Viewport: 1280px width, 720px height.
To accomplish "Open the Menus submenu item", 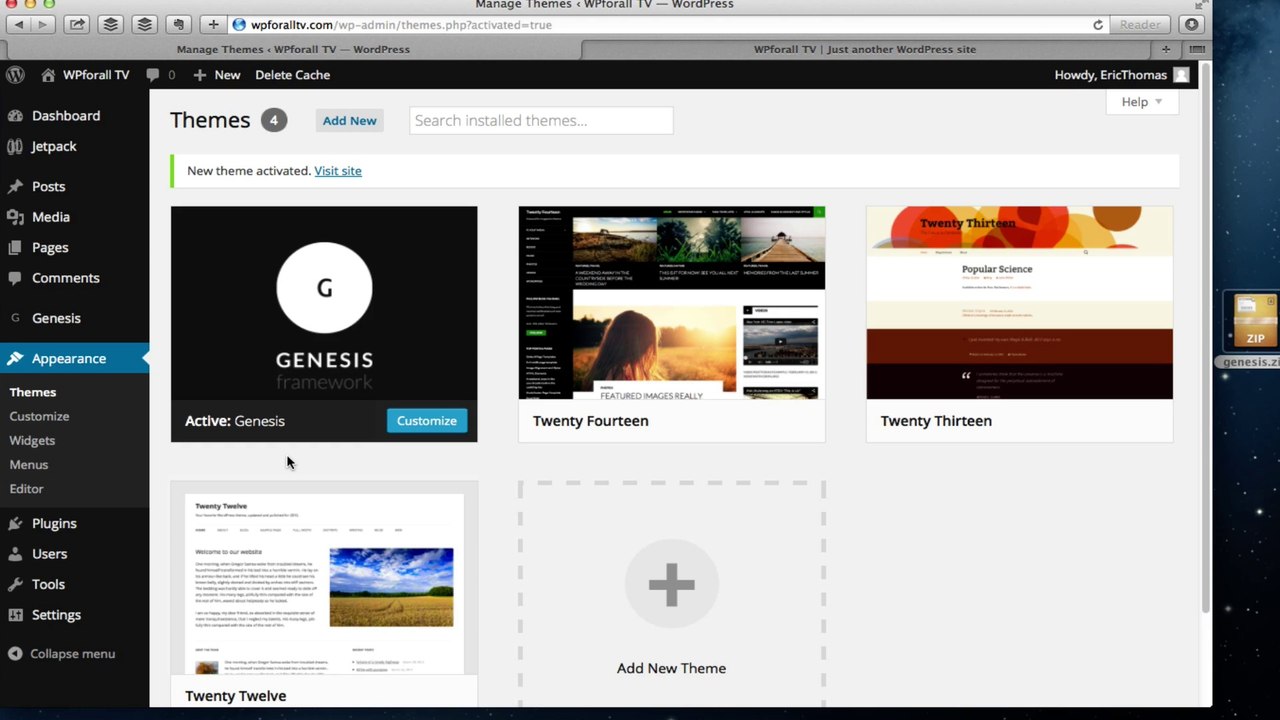I will point(29,465).
